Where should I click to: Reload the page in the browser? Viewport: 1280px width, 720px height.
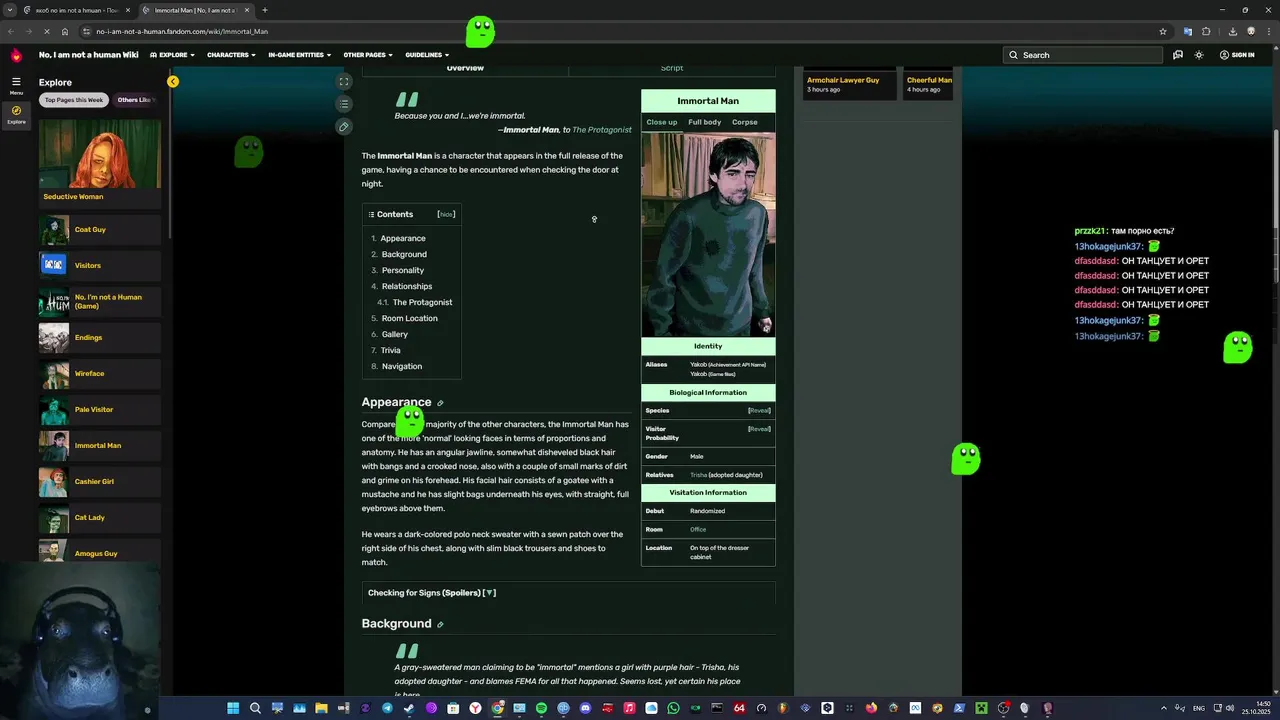pos(46,31)
